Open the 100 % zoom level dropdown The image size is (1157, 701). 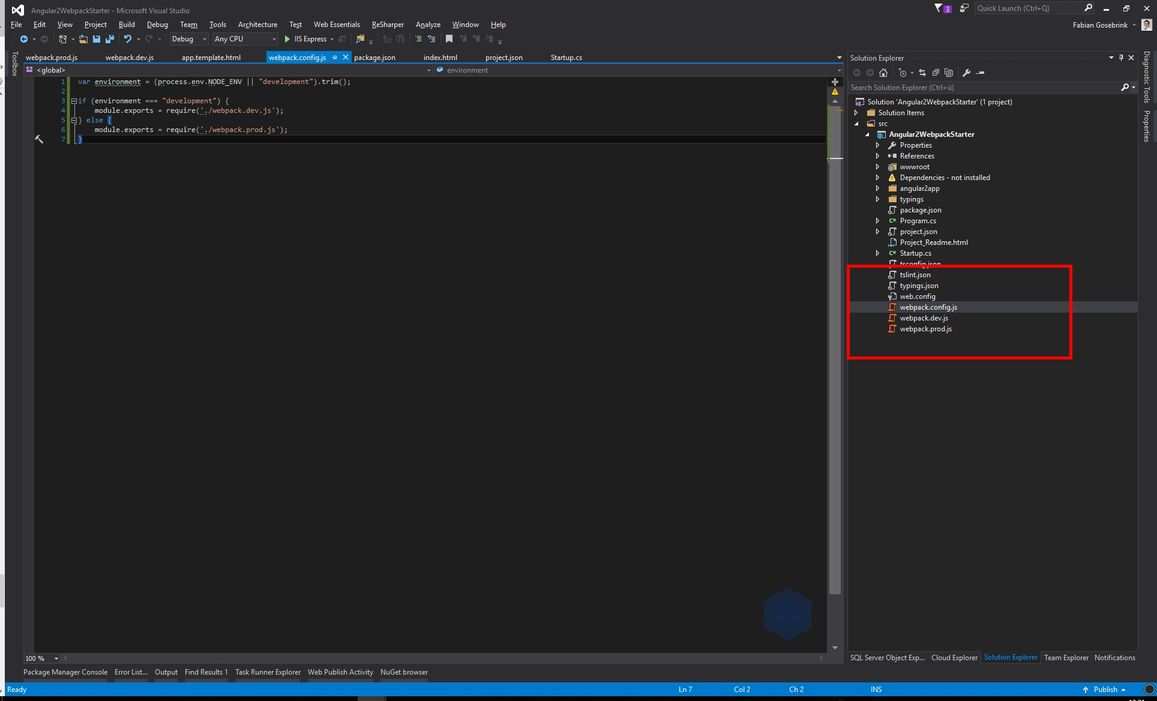point(56,658)
